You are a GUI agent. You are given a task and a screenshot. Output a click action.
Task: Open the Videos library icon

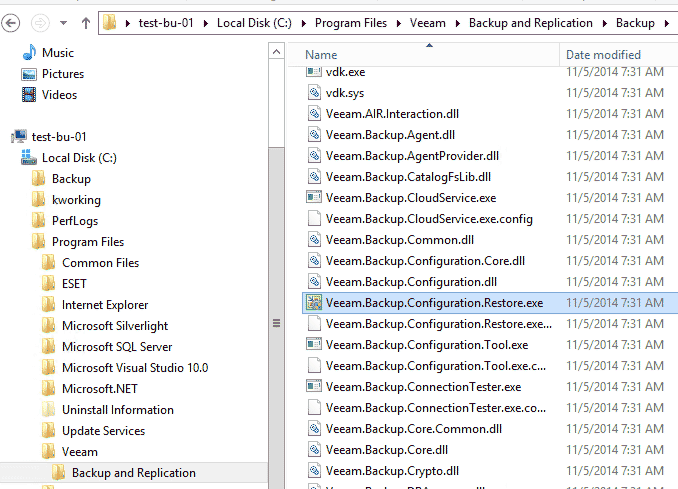(29, 95)
